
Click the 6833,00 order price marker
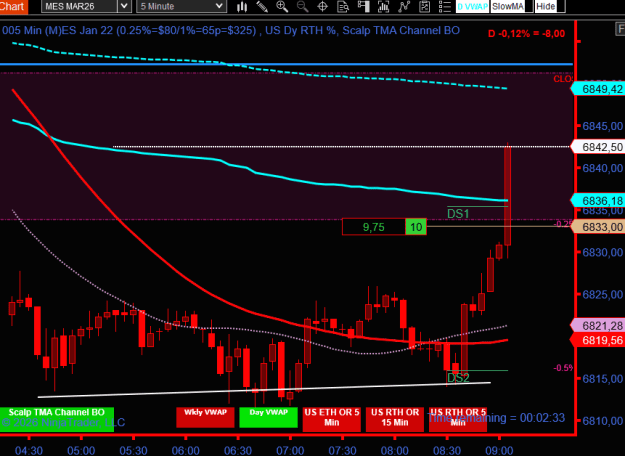599,227
